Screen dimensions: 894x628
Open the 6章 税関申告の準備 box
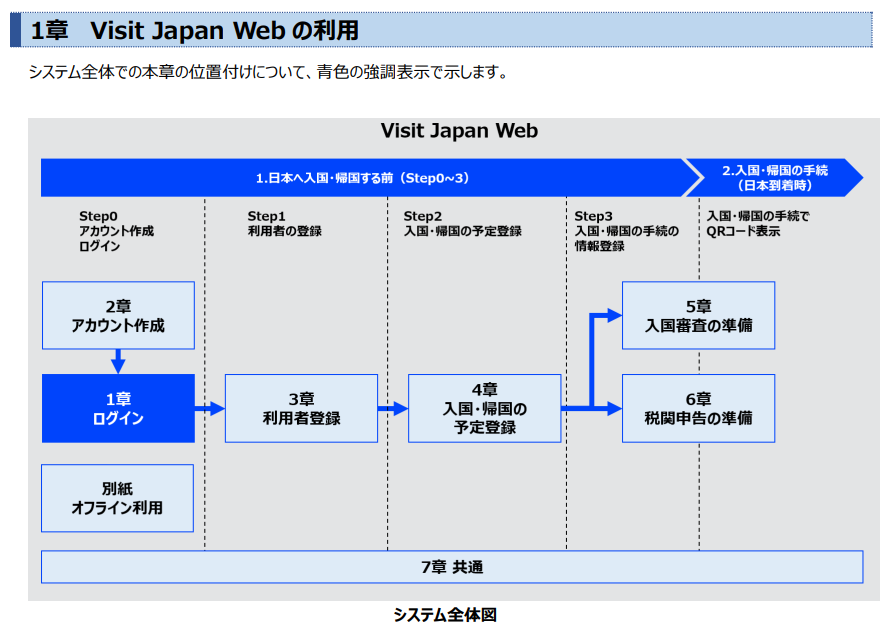(698, 408)
